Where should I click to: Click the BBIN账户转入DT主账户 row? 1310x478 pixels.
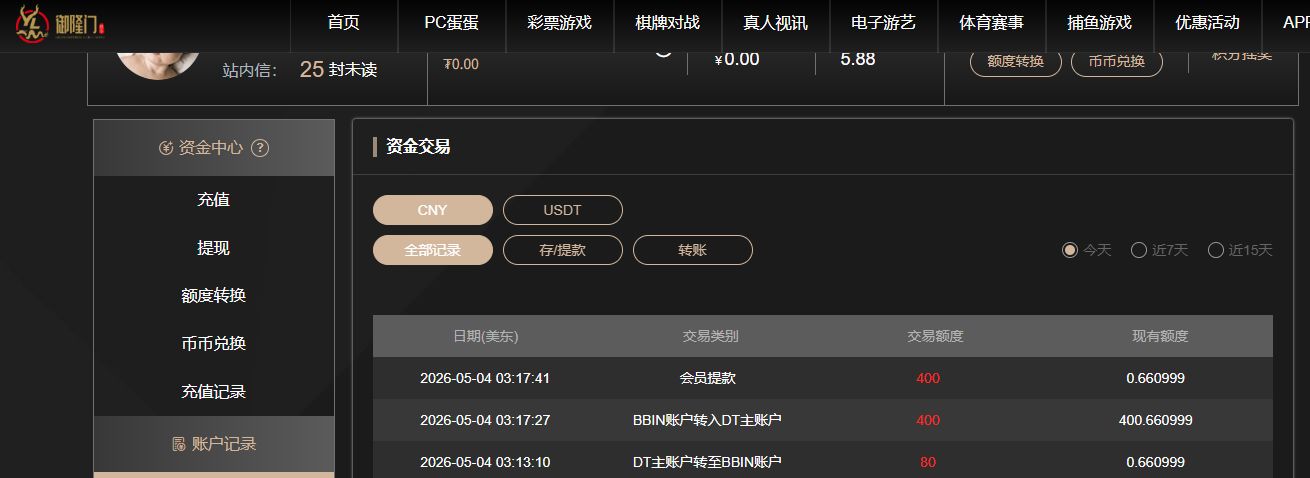(823, 421)
